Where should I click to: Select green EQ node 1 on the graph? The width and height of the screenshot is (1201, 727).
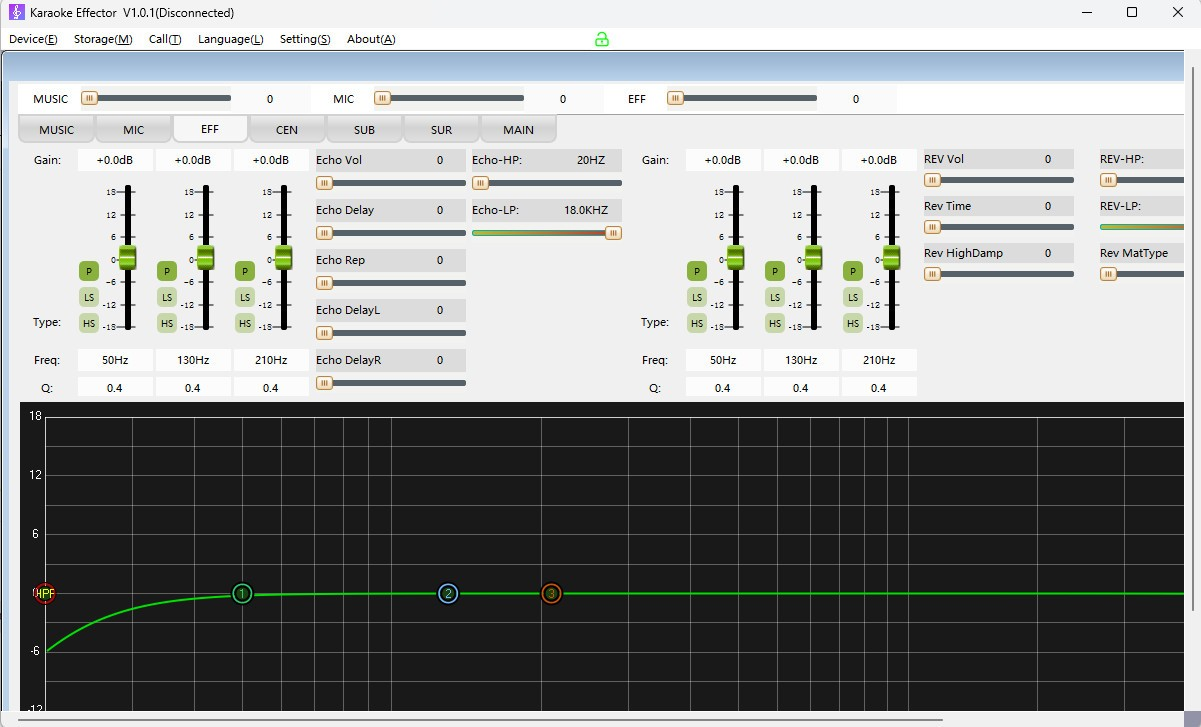tap(242, 594)
